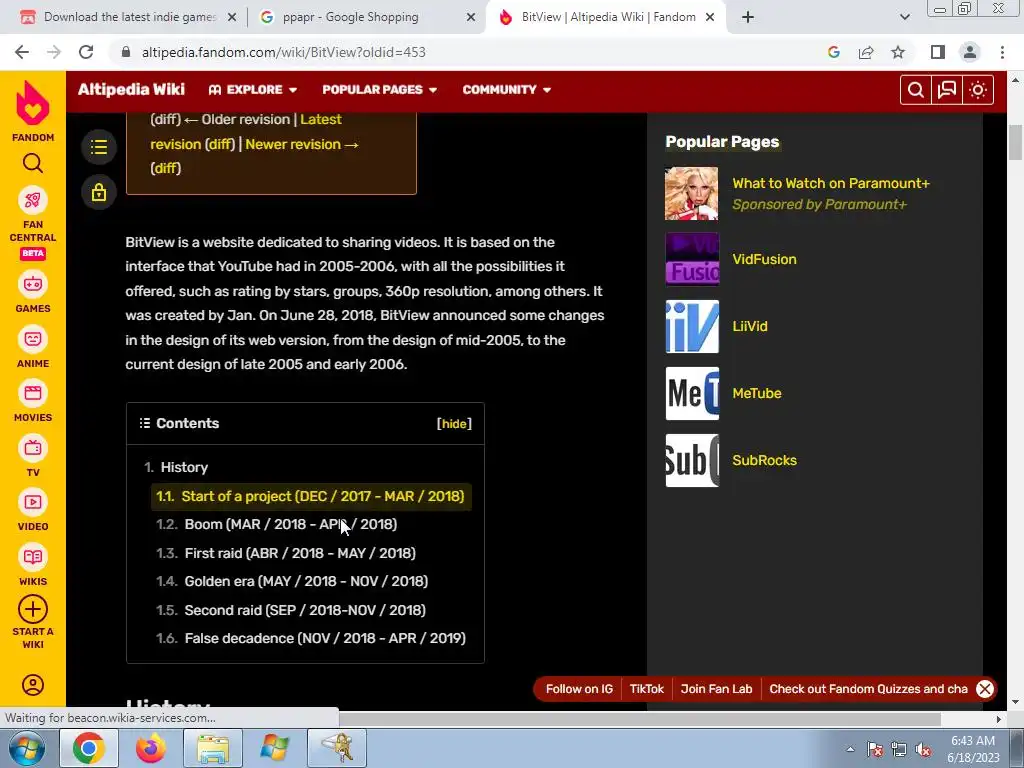Open Newer revision link
This screenshot has height=768, width=1024.
tap(302, 144)
